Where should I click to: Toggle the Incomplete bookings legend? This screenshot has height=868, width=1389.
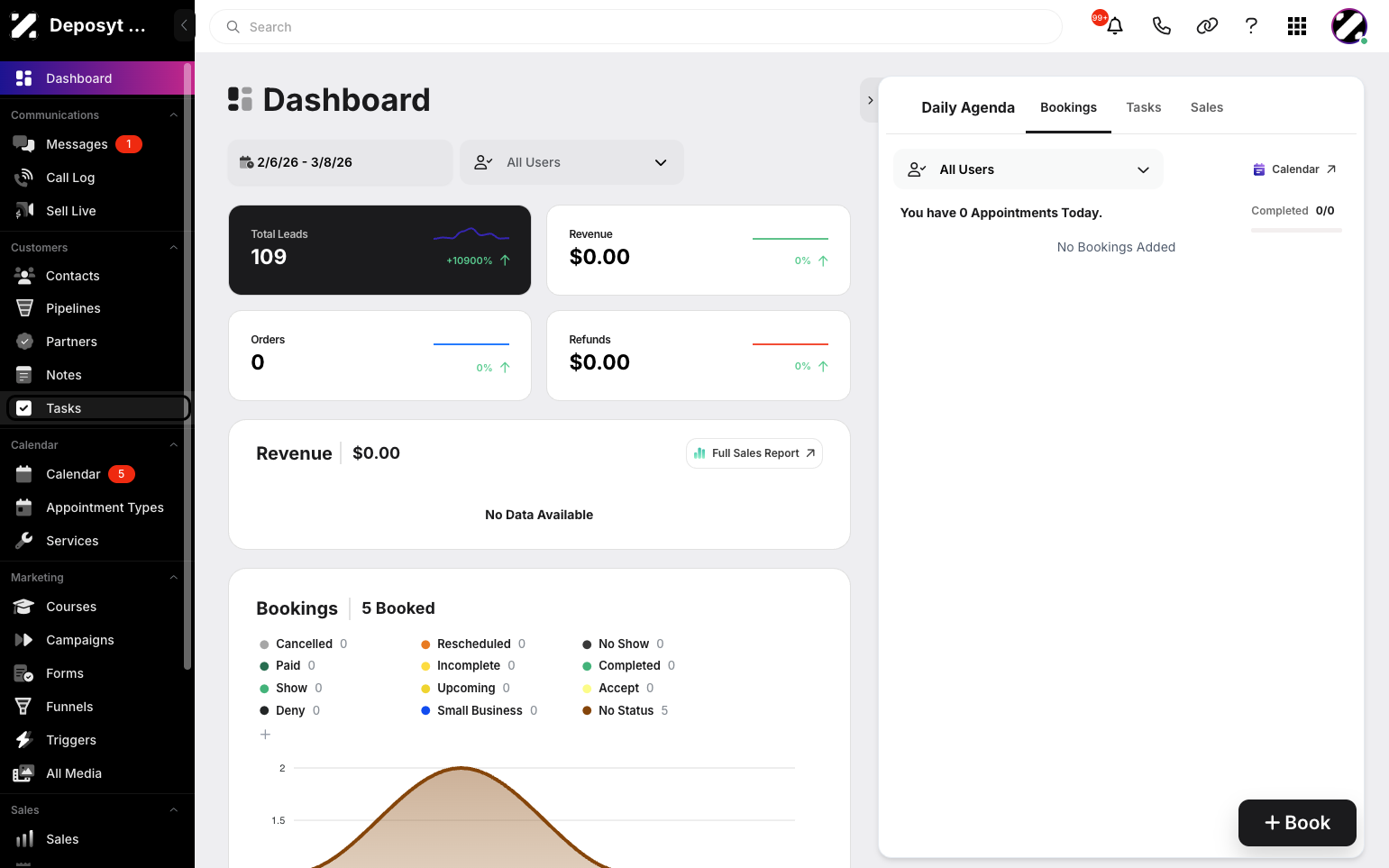(x=468, y=665)
